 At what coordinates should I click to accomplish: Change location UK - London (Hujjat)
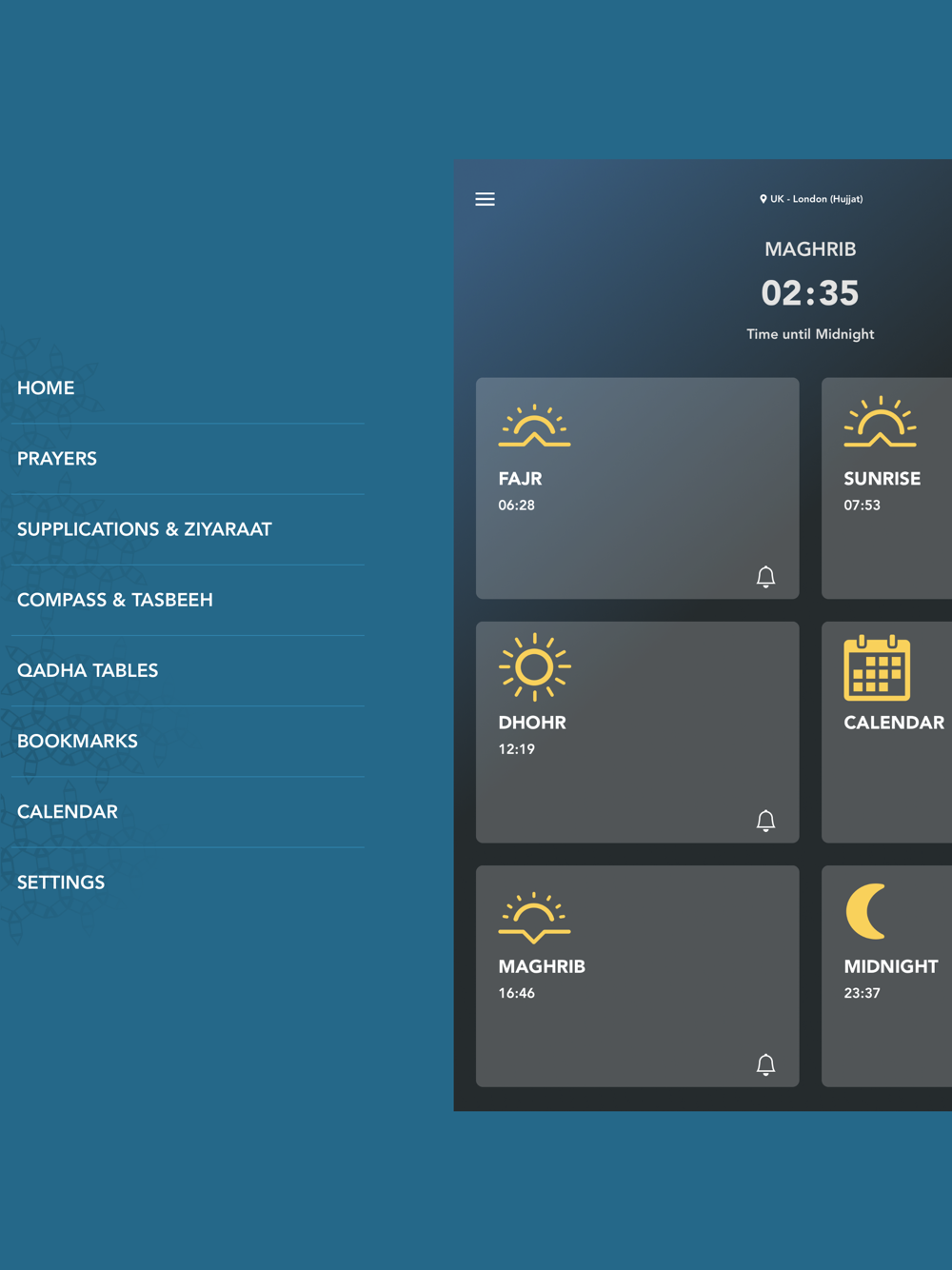click(x=811, y=199)
